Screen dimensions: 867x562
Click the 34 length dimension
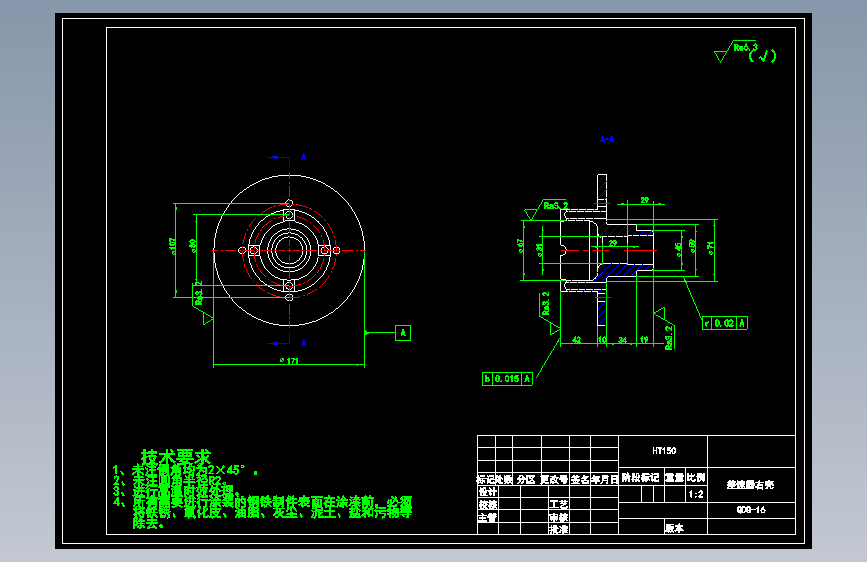623,340
